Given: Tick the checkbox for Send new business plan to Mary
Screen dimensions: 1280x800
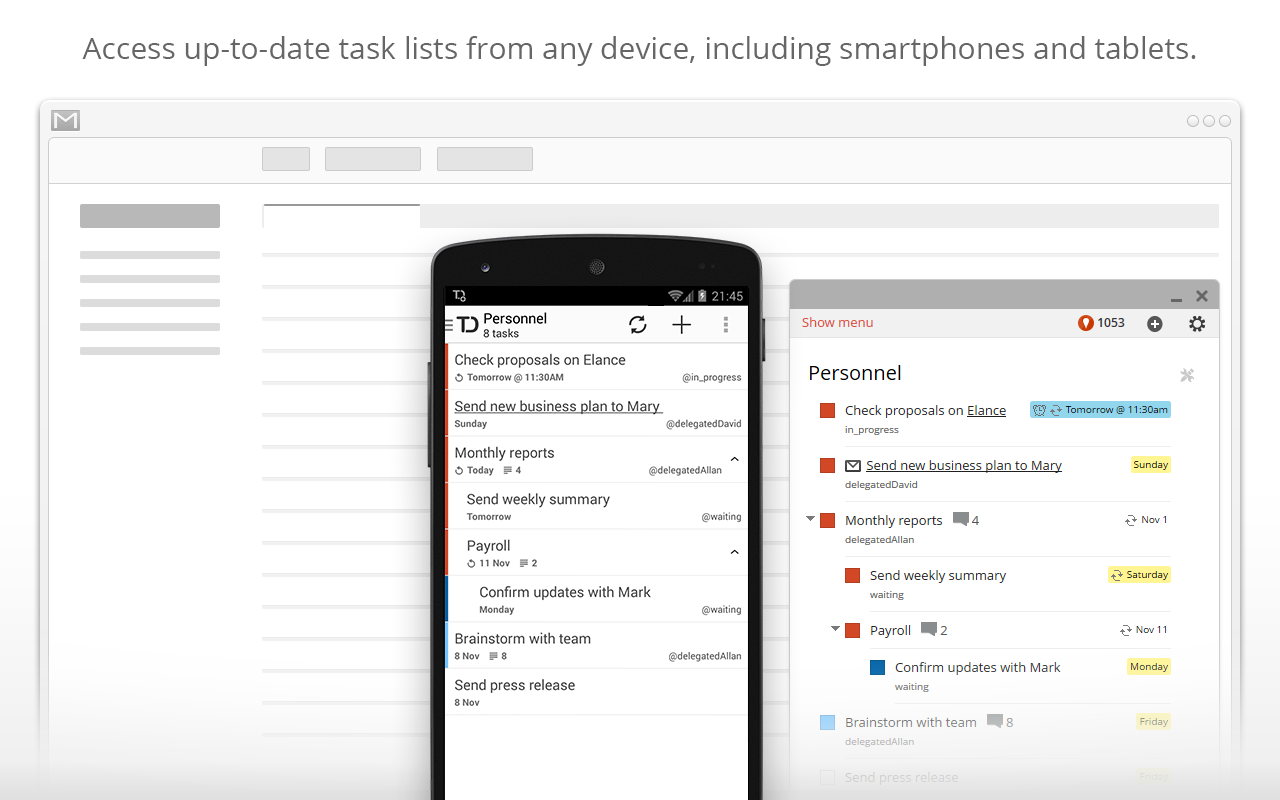Looking at the screenshot, I should pos(827,466).
